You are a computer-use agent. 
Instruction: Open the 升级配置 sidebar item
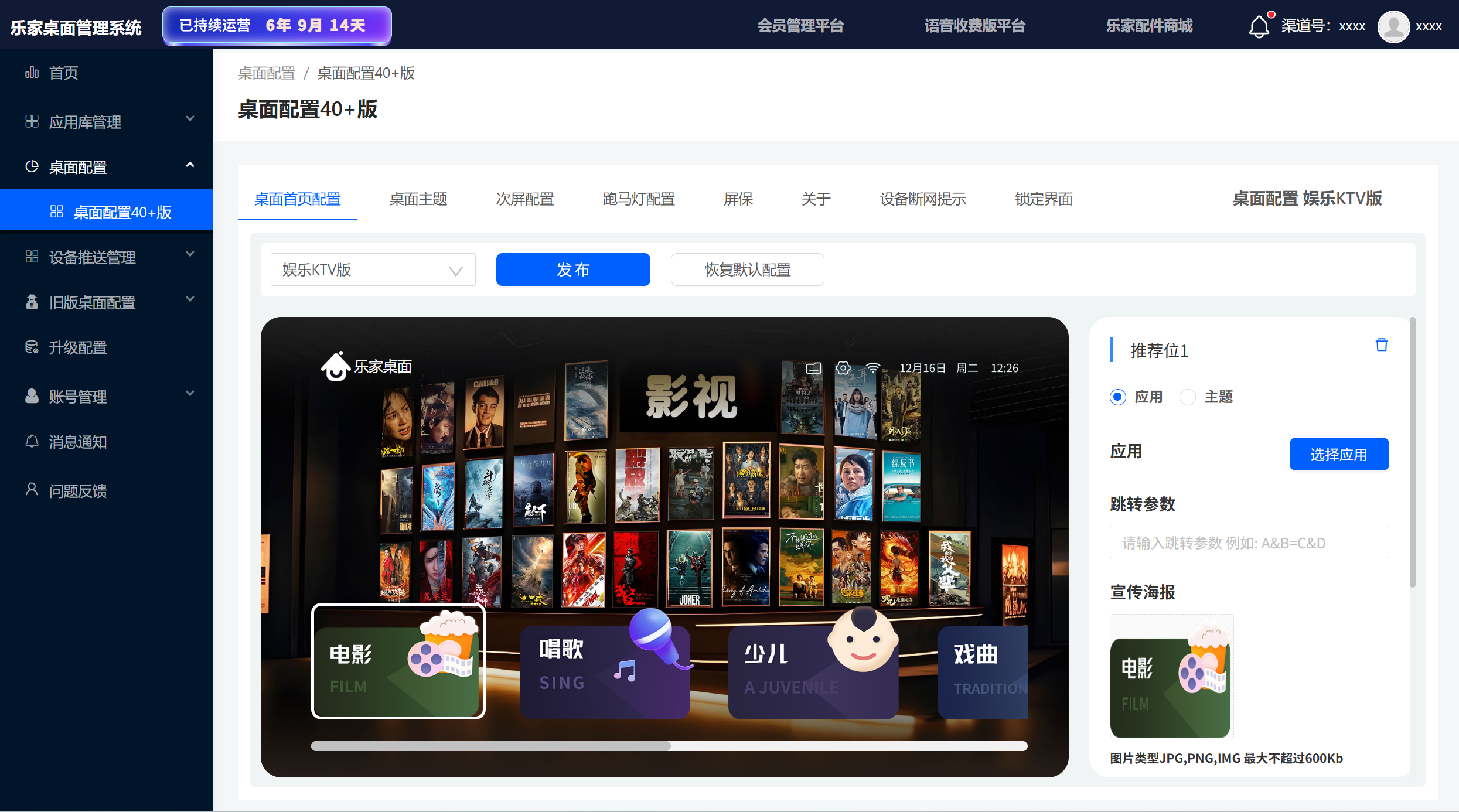(107, 347)
